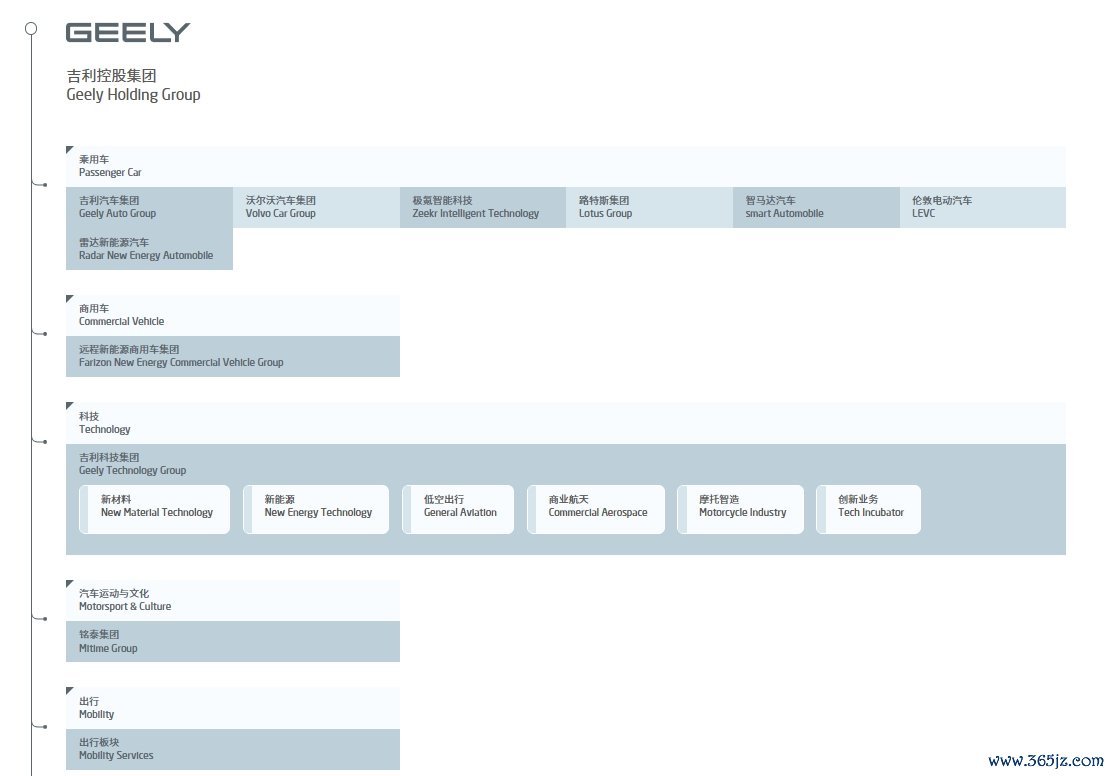This screenshot has height=776, width=1111.
Task: Choose Motorcycle Industry card
Action: coord(740,509)
